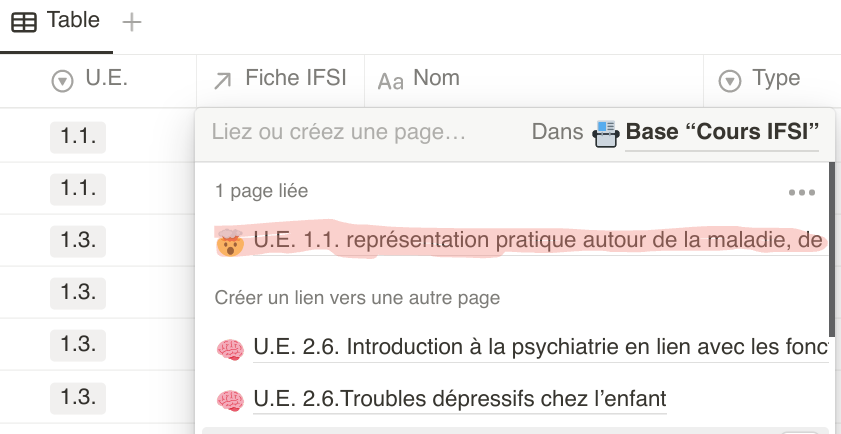Click the brain emoji beside Troubles dépressifs
Screen dimensions: 841x434
pyautogui.click(x=230, y=401)
